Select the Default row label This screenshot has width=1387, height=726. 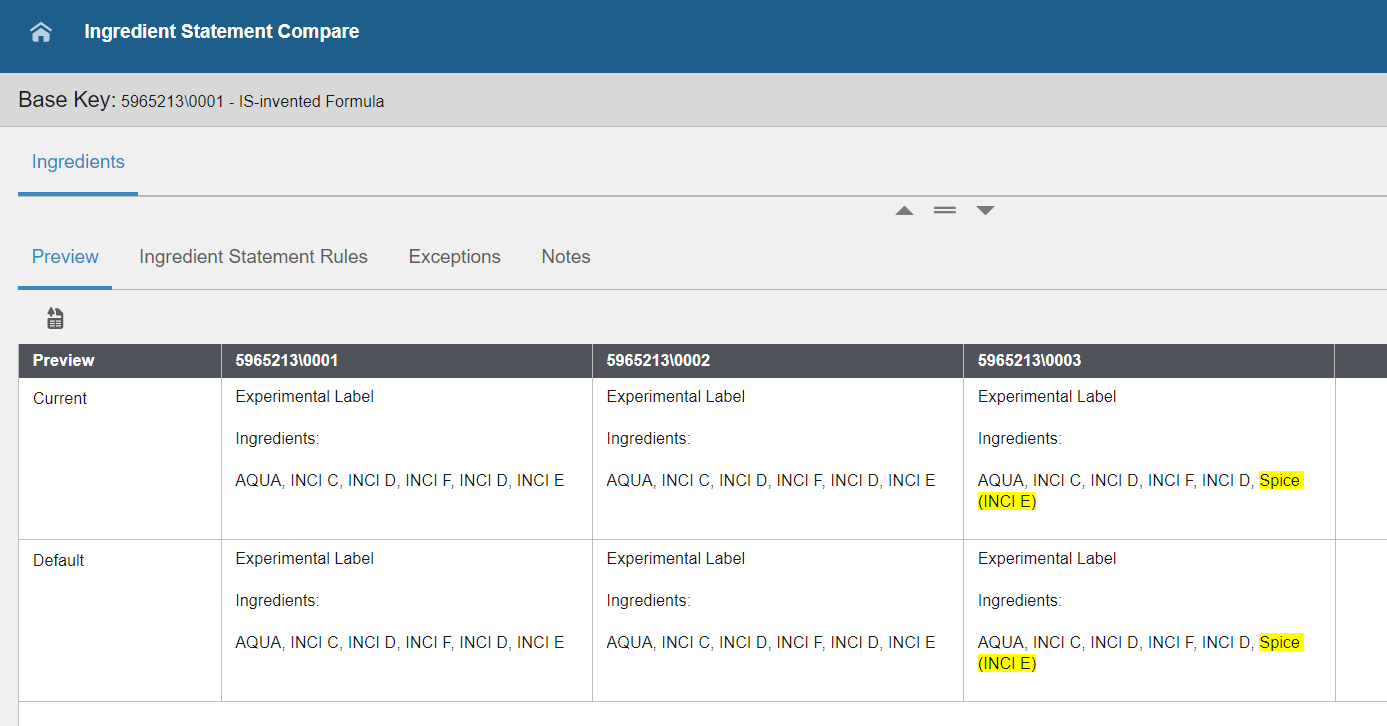(x=57, y=560)
